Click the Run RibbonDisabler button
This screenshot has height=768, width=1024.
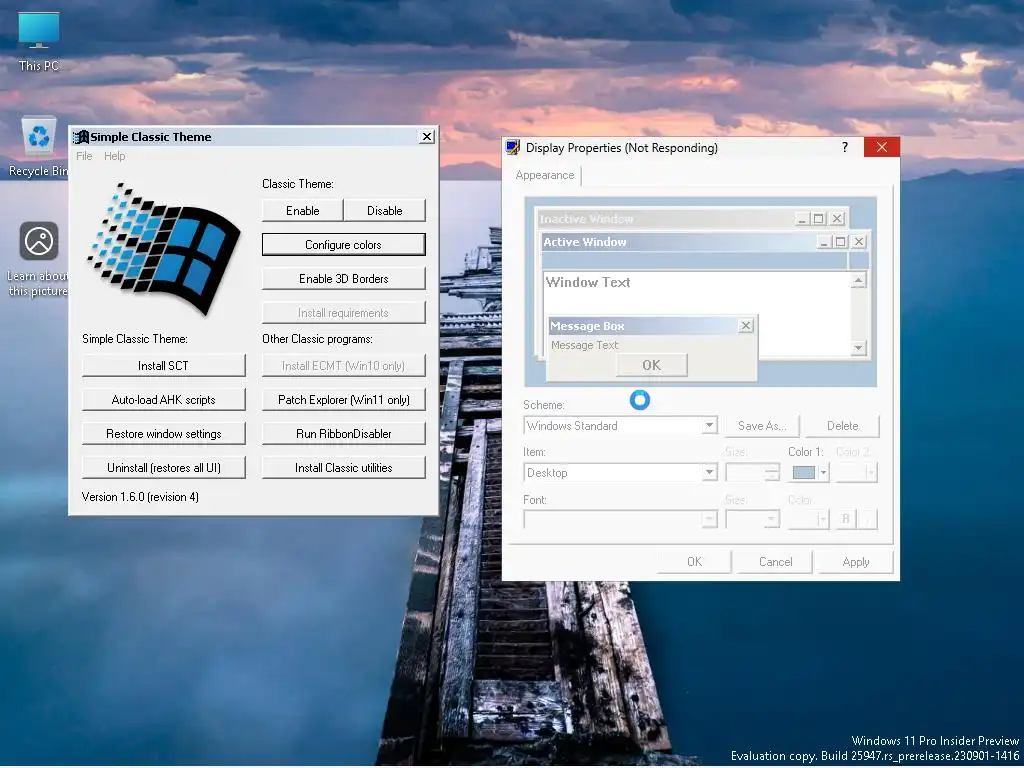coord(344,434)
